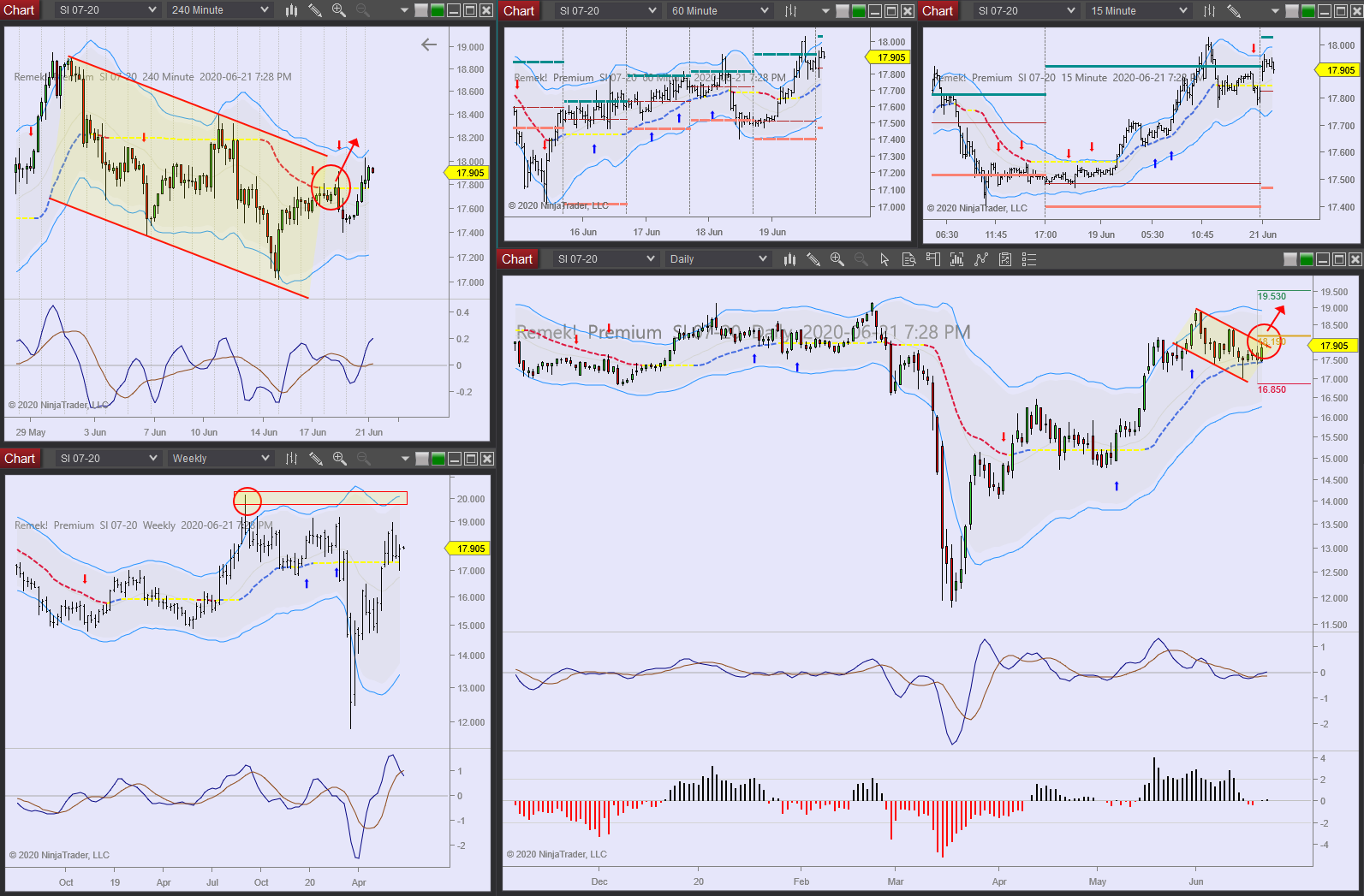Select the Chart tab of 60 Minute window
Screen dimensions: 1364x896
click(x=519, y=11)
